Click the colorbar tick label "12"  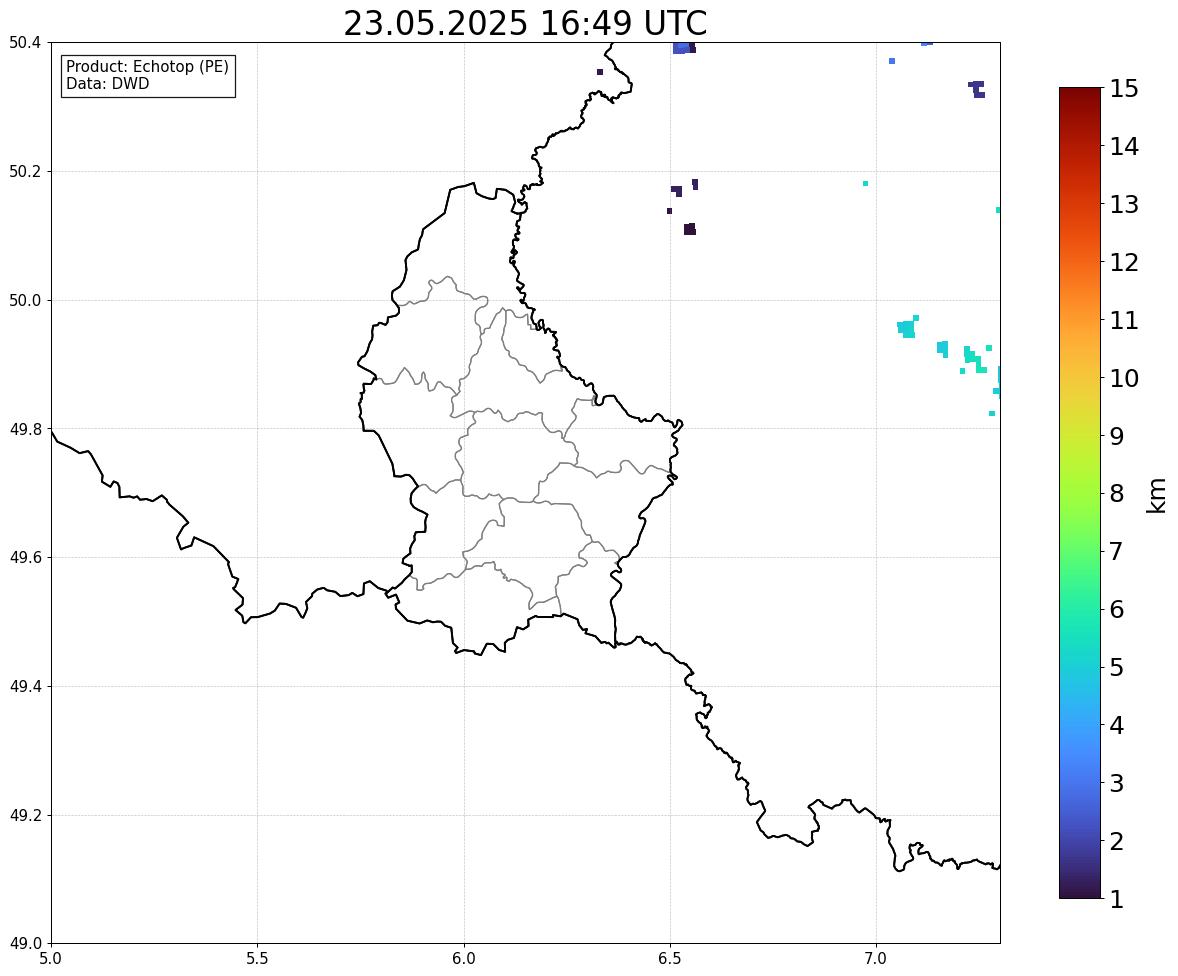tap(1124, 262)
